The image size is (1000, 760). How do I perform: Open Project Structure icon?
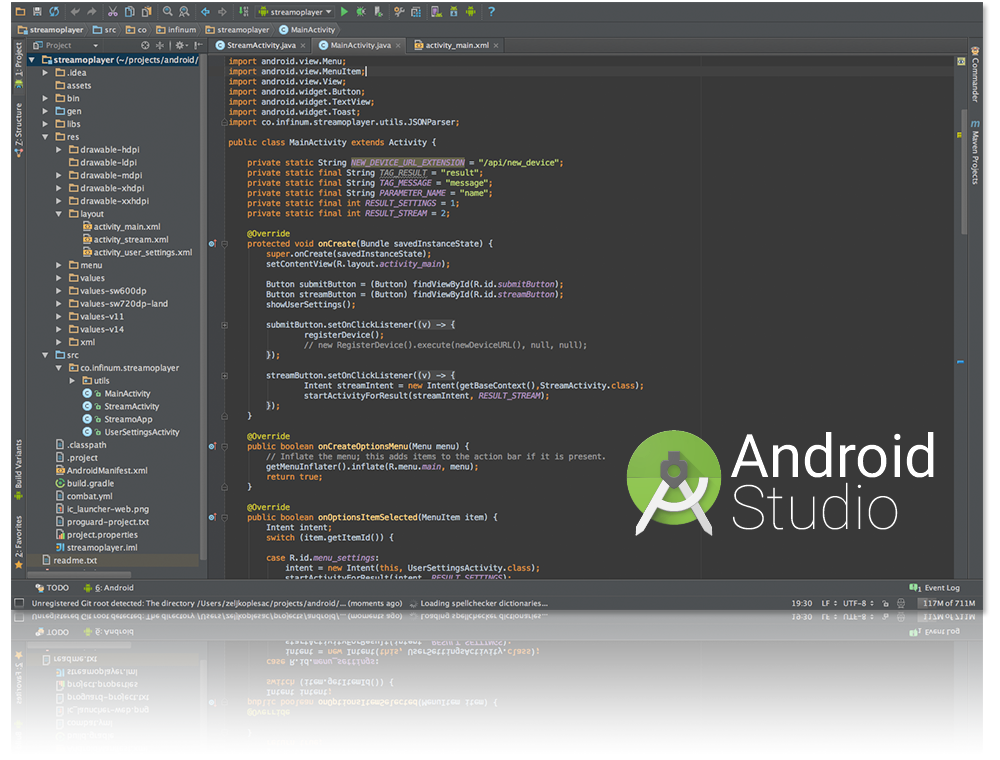416,11
